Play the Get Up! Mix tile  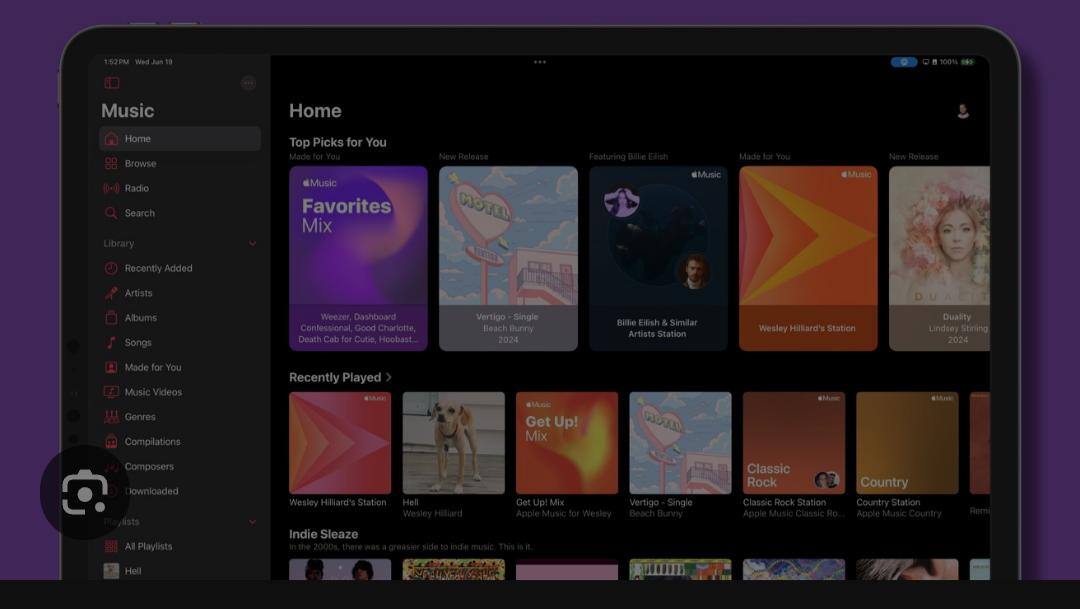coord(567,443)
